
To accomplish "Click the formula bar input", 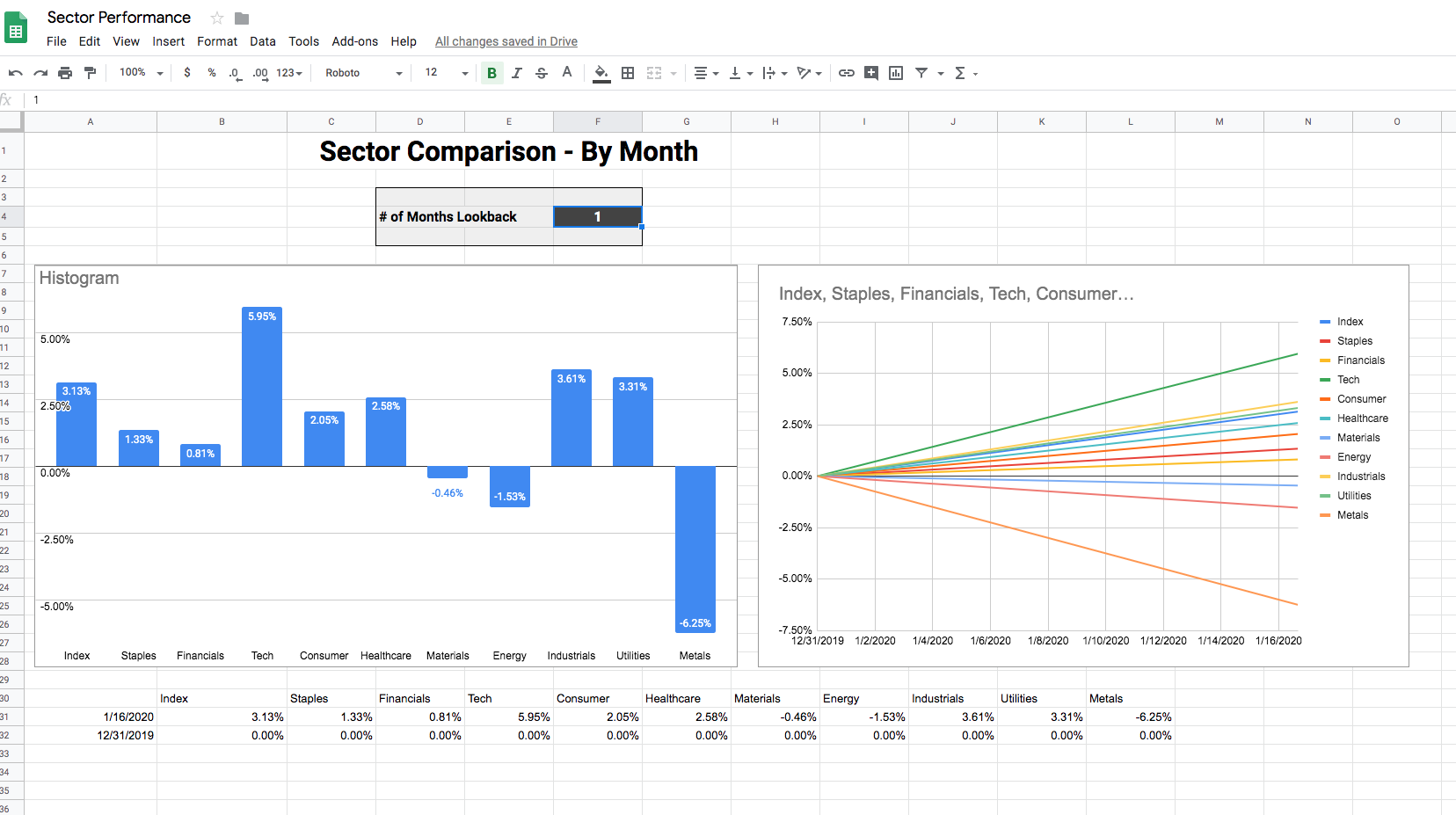I will (x=739, y=100).
